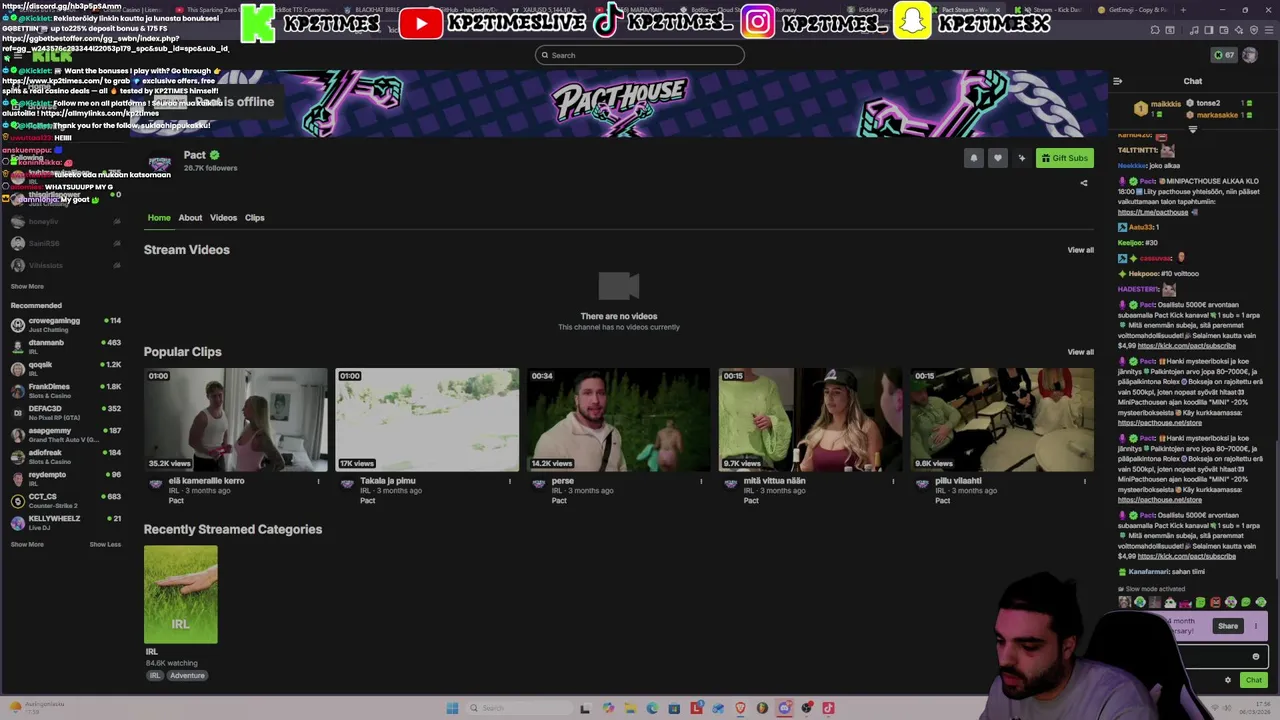Play the 'perse' clip thumbnail
1280x720 pixels.
619,420
